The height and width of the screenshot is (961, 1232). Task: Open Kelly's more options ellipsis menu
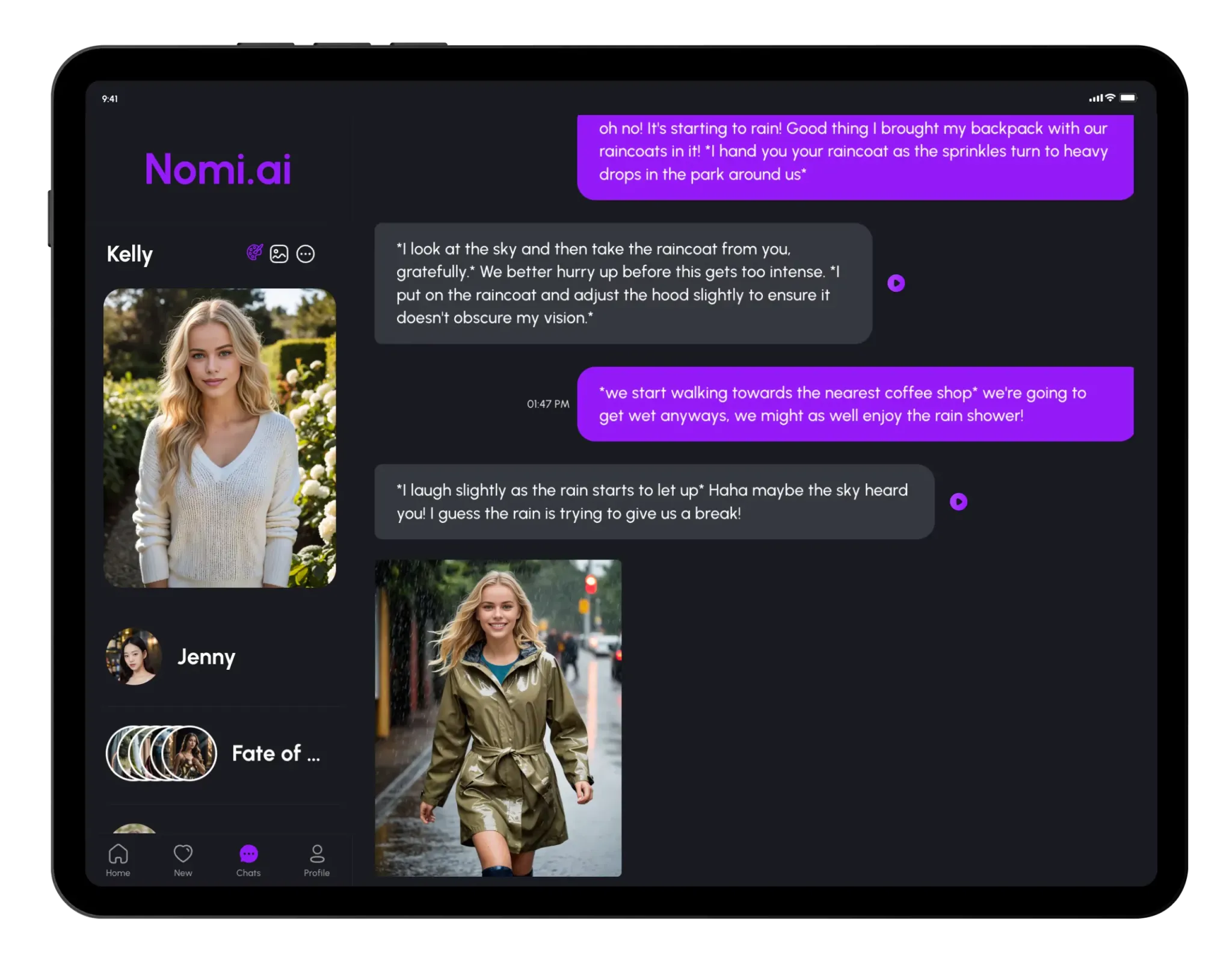coord(306,253)
